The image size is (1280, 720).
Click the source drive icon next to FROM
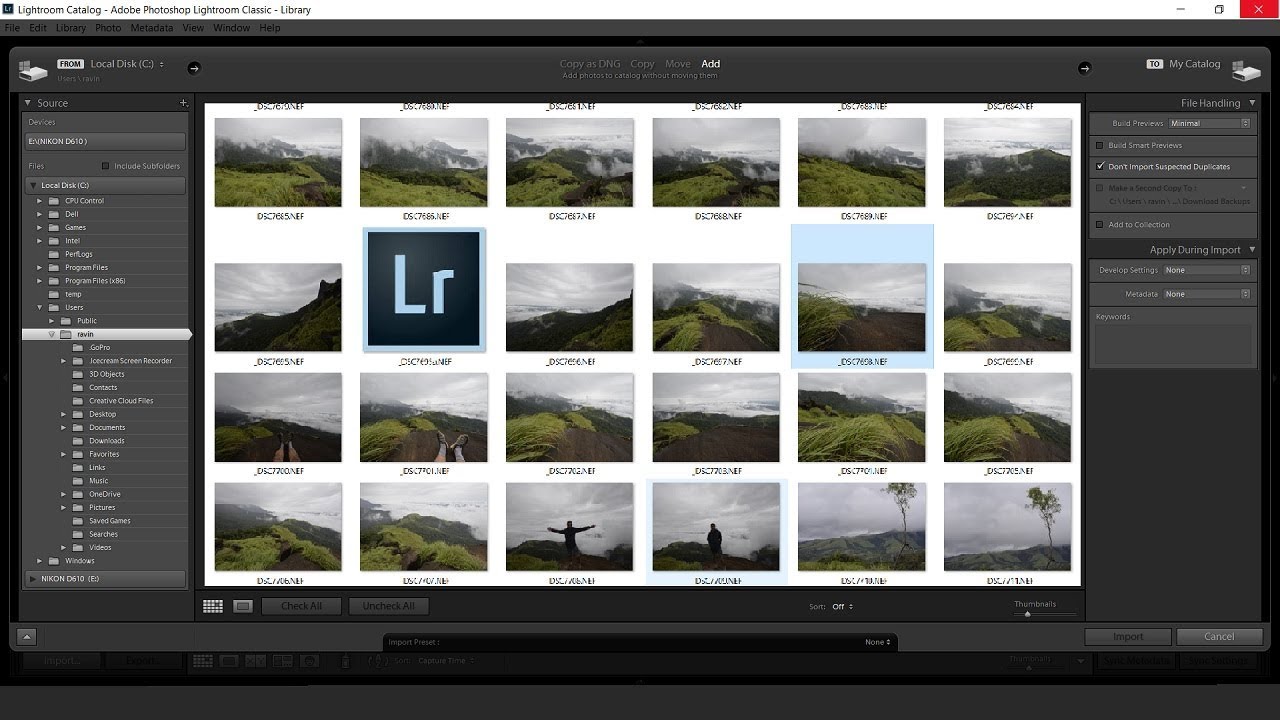coord(32,71)
